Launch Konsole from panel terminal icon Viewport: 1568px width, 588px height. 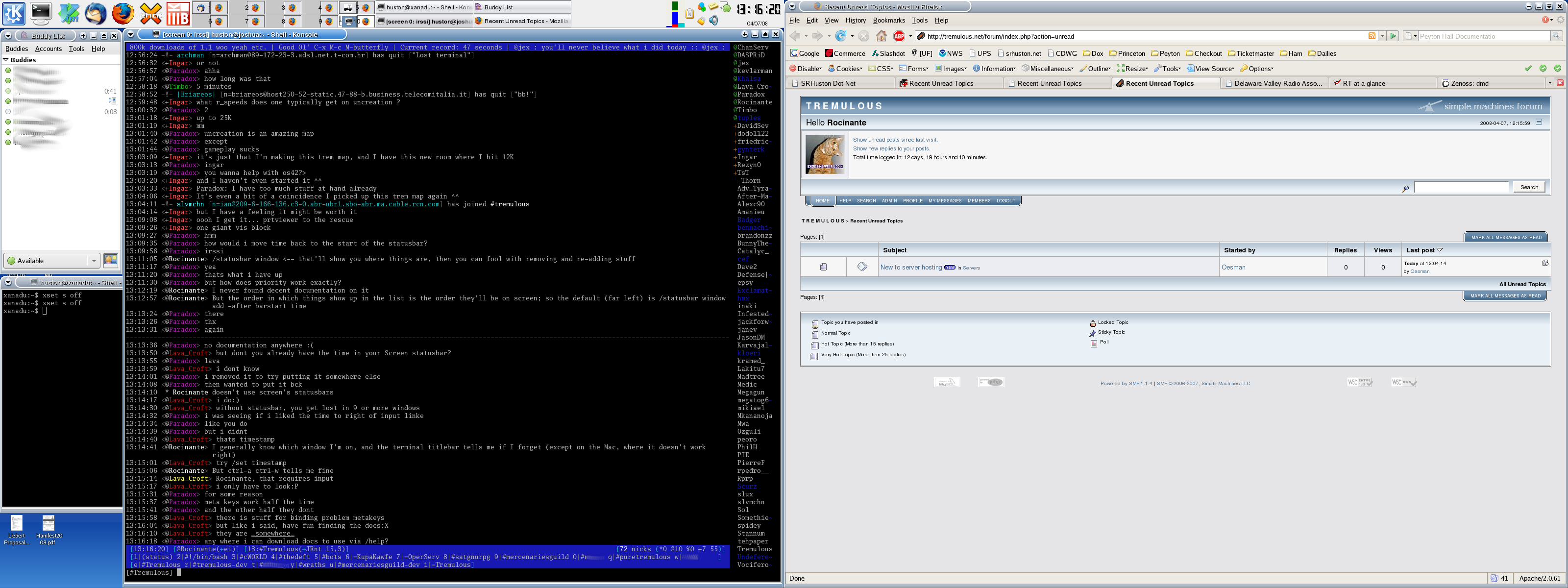tap(41, 13)
